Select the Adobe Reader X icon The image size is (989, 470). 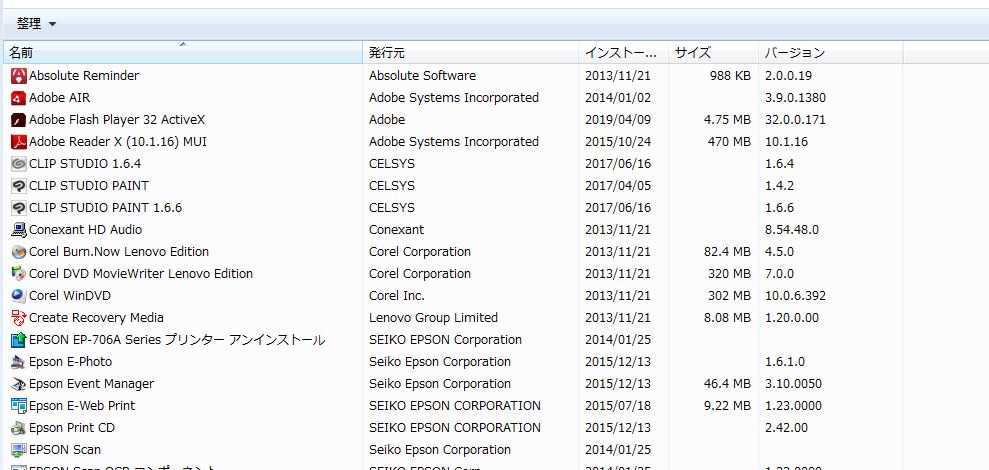coord(19,142)
